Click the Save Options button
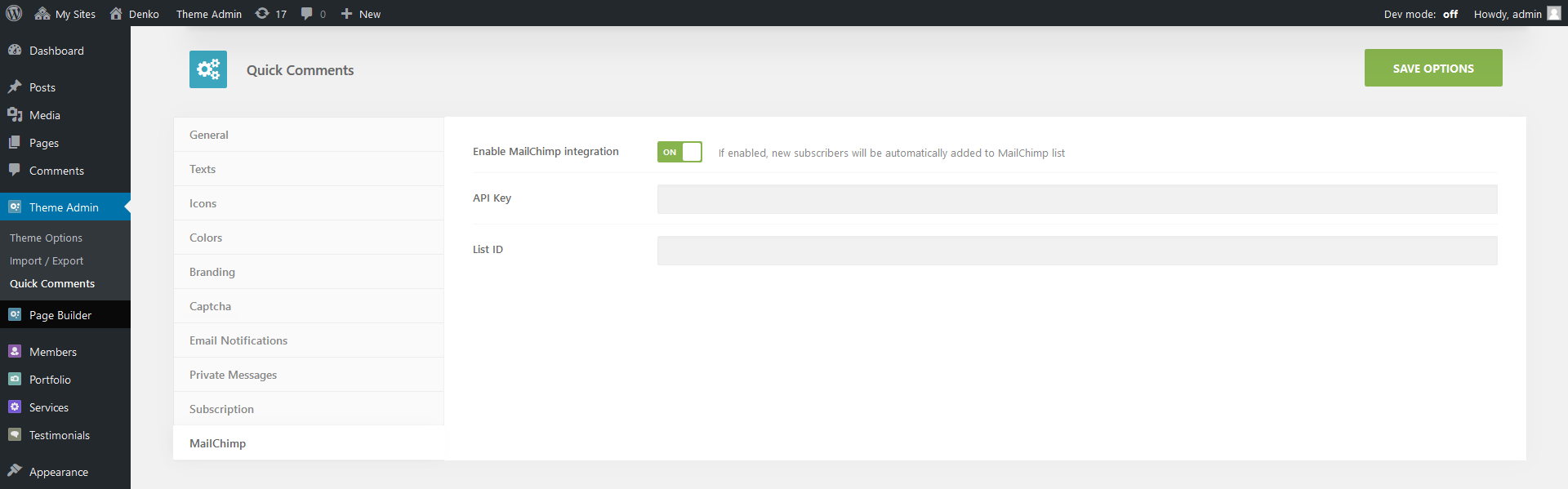This screenshot has width=1568, height=489. pos(1433,68)
